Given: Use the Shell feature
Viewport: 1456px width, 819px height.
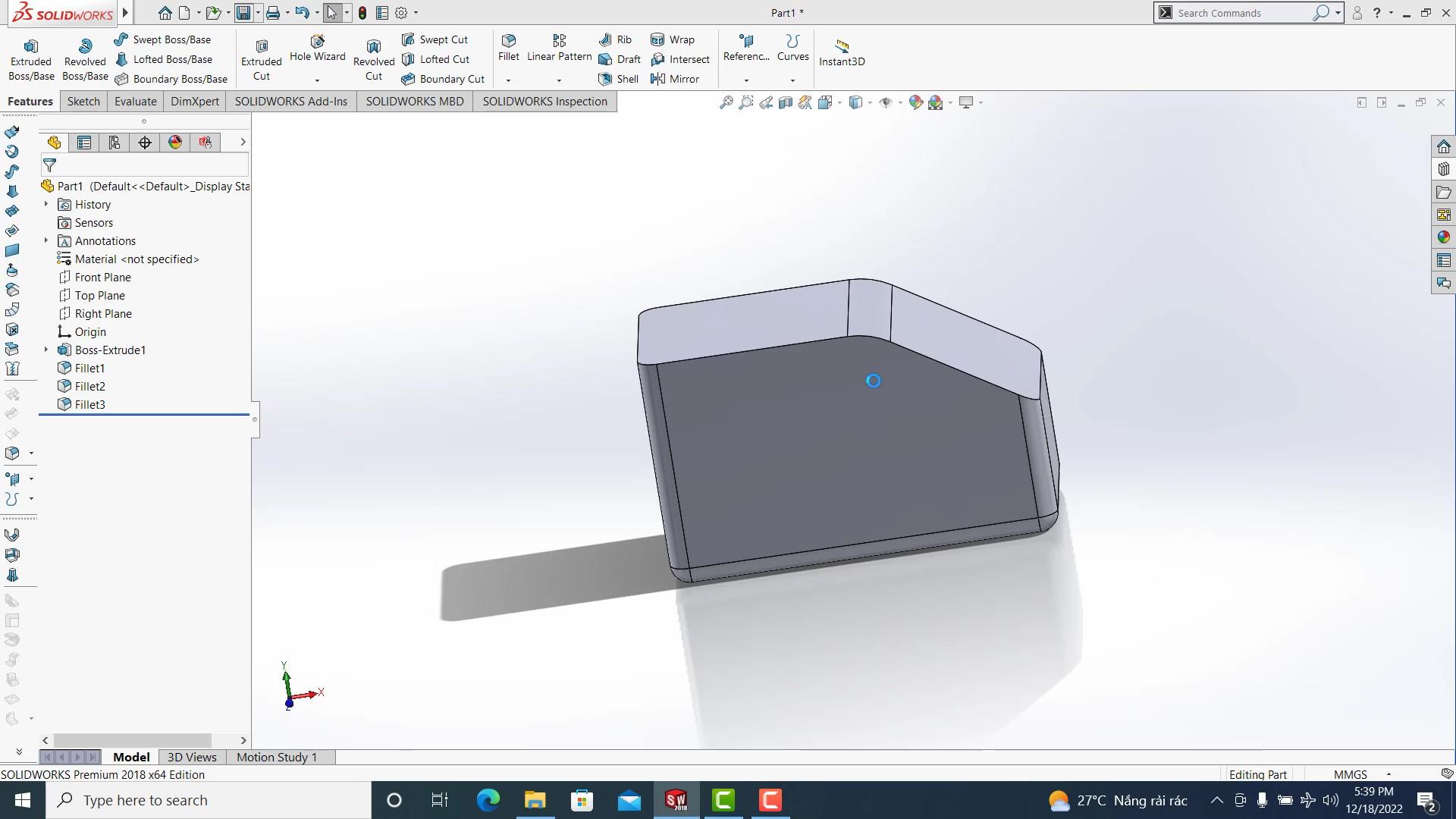Looking at the screenshot, I should (618, 79).
